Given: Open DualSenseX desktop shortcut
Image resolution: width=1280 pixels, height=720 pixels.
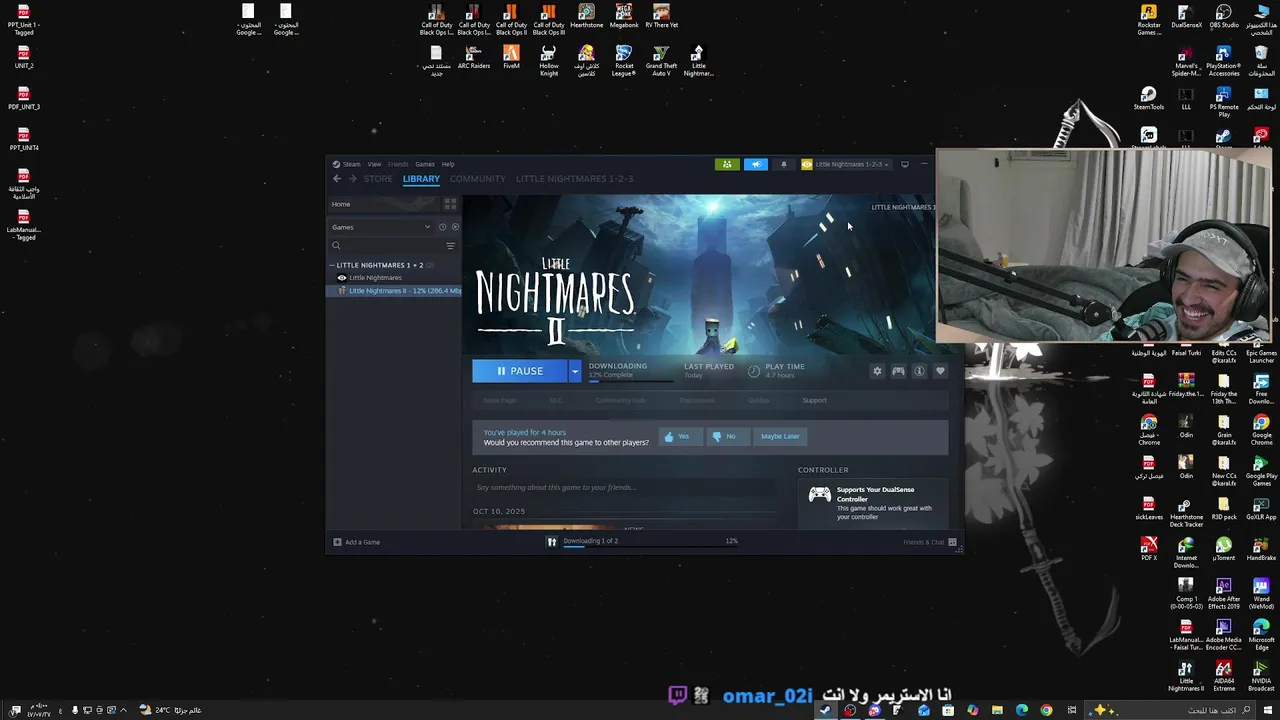Looking at the screenshot, I should pos(1187,17).
